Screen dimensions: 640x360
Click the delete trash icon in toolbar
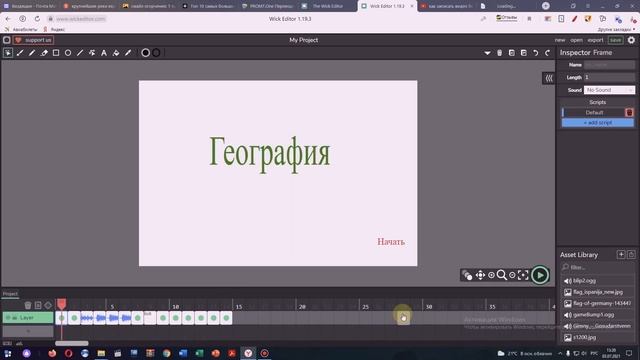coord(500,53)
